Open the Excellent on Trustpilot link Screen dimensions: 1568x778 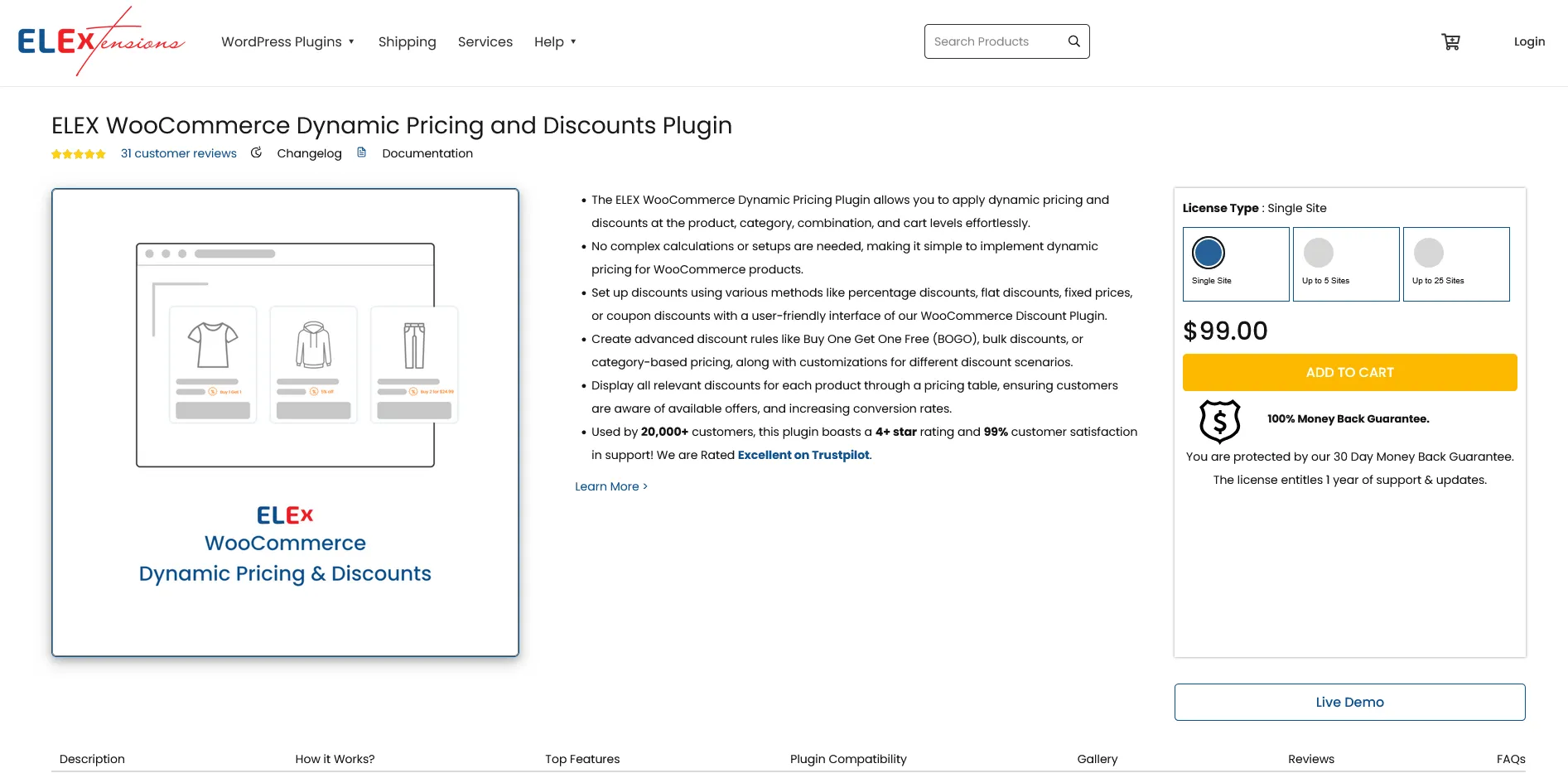803,455
